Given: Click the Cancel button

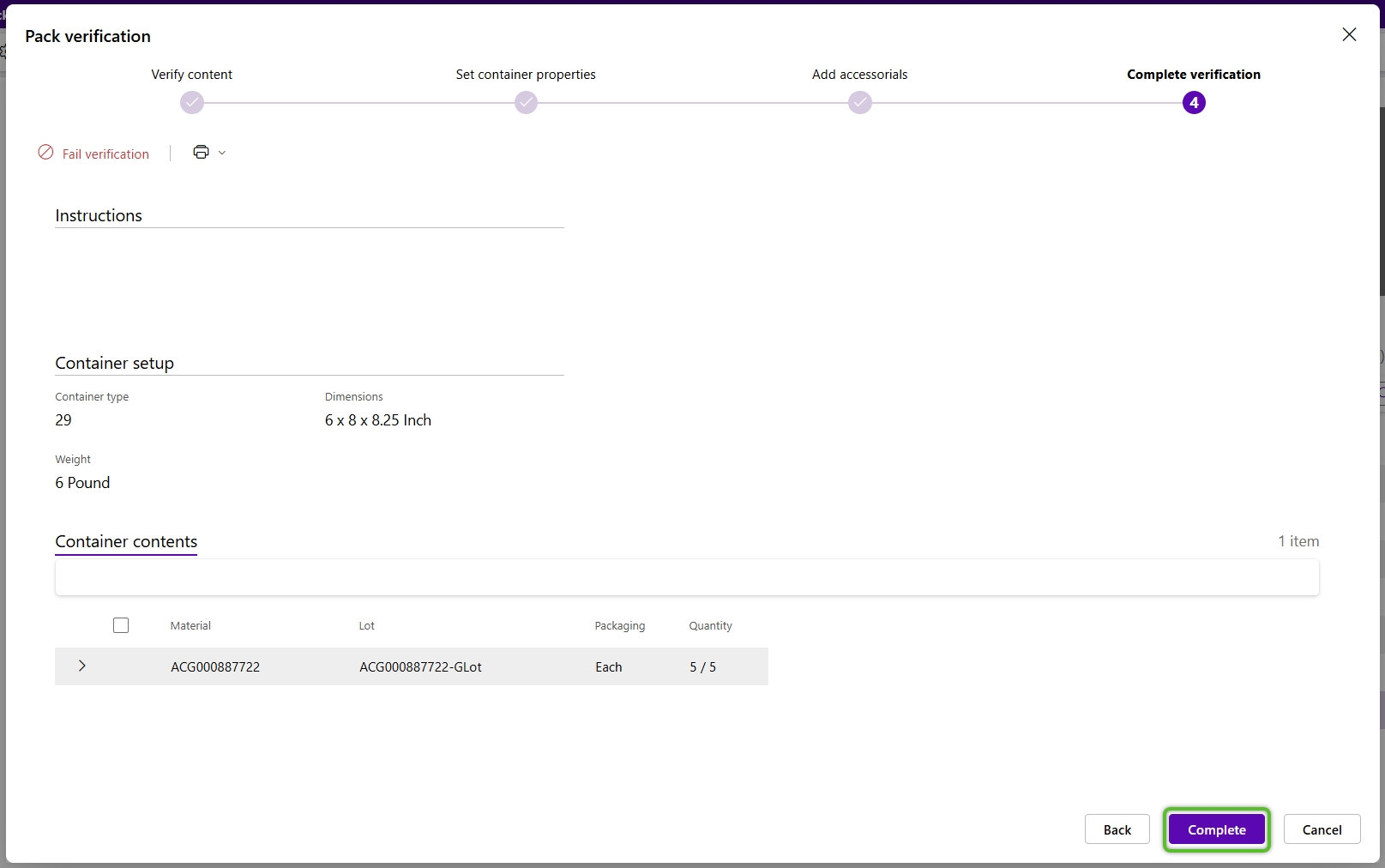Looking at the screenshot, I should [1322, 829].
